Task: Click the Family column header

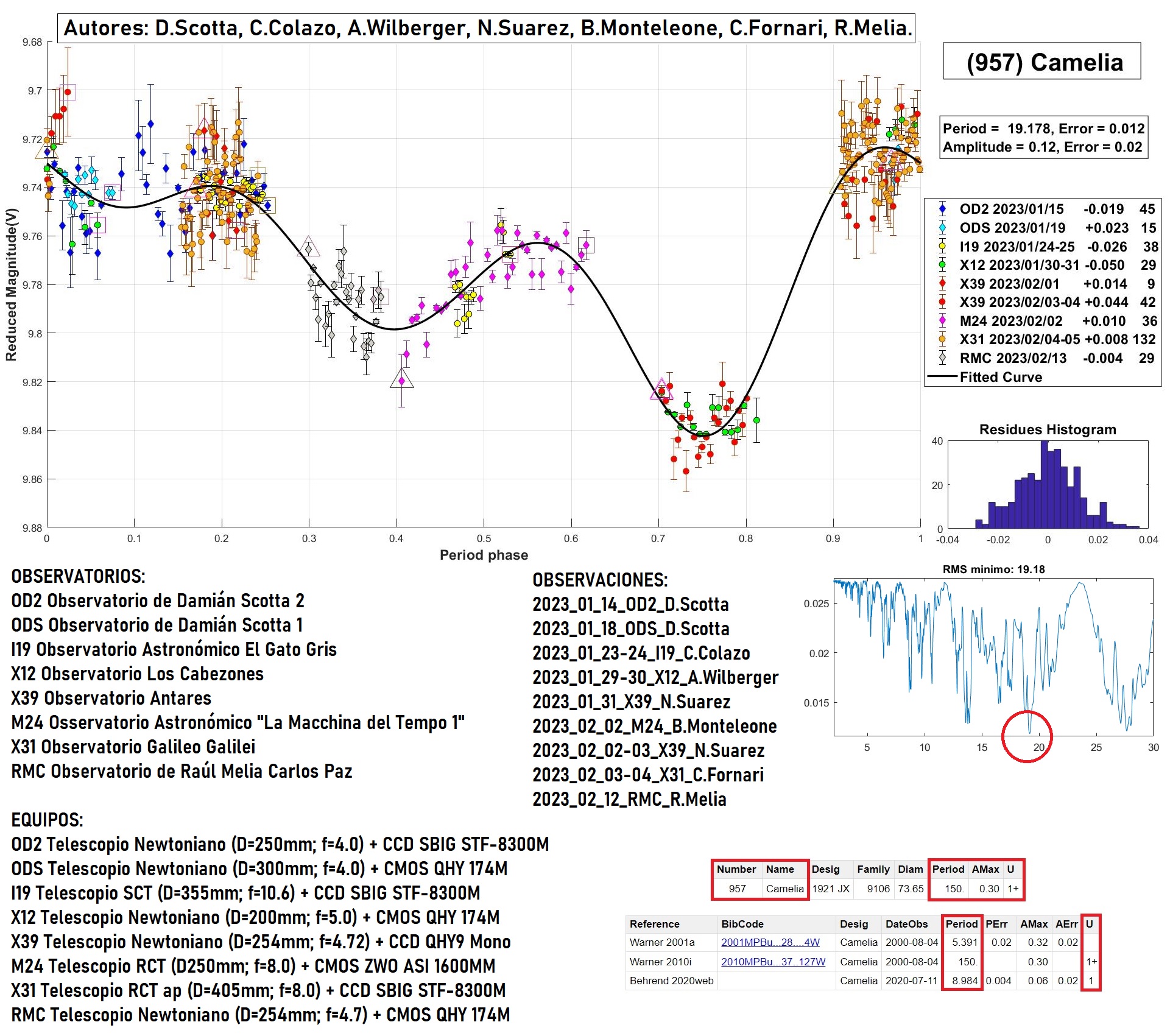Action: click(x=873, y=869)
